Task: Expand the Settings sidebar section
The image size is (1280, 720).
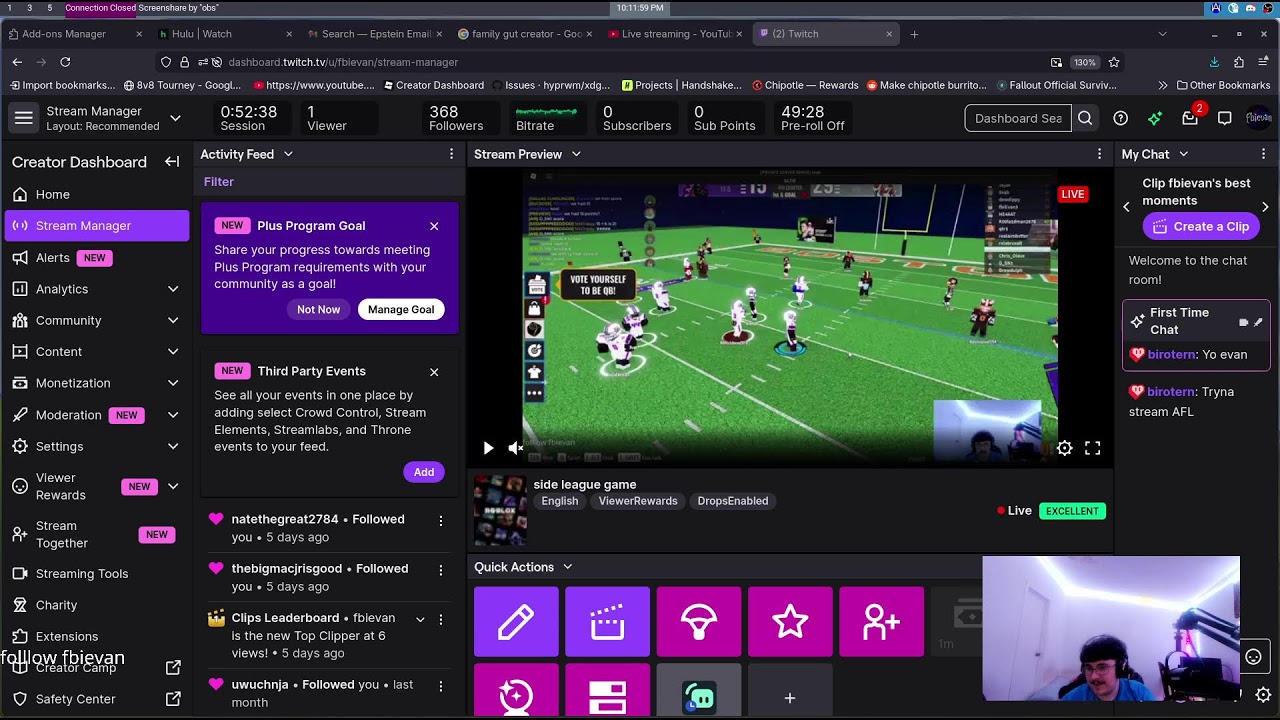Action: tap(173, 446)
